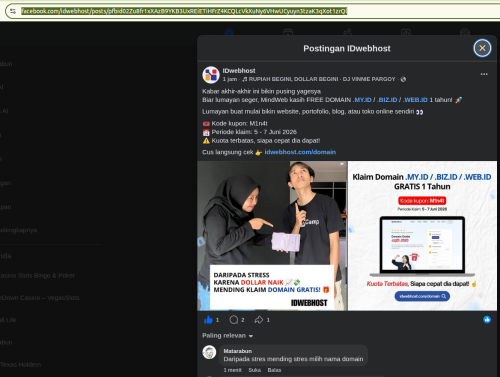Click the Periode klaim: 5 - 7 Juni 2026 text
Viewport: 500px width, 377px height.
254,132
